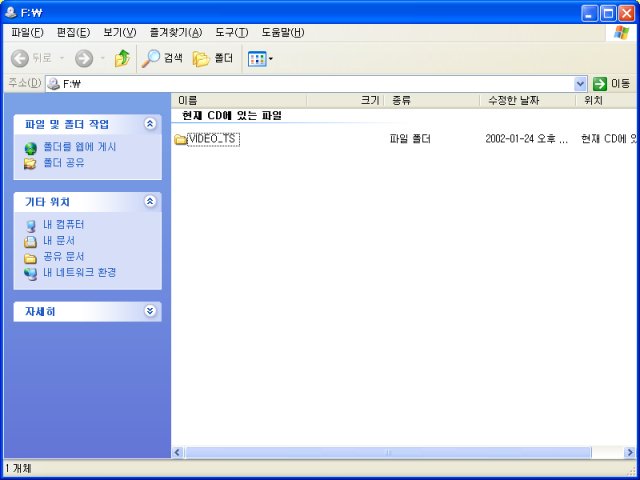This screenshot has width=640, height=480.
Task: Click the address bar CD drive icon
Action: point(53,84)
